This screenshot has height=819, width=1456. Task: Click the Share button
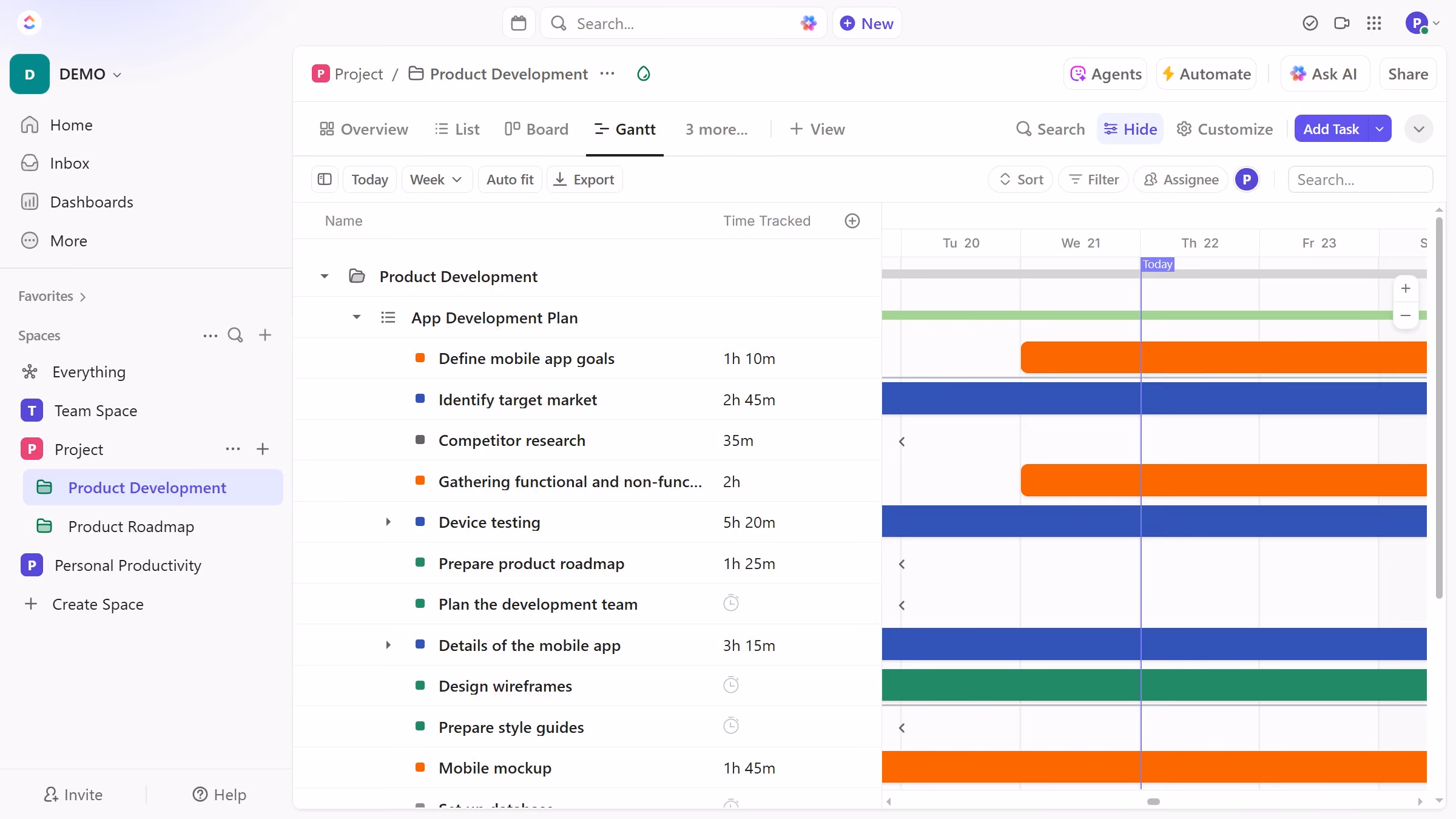coord(1408,74)
